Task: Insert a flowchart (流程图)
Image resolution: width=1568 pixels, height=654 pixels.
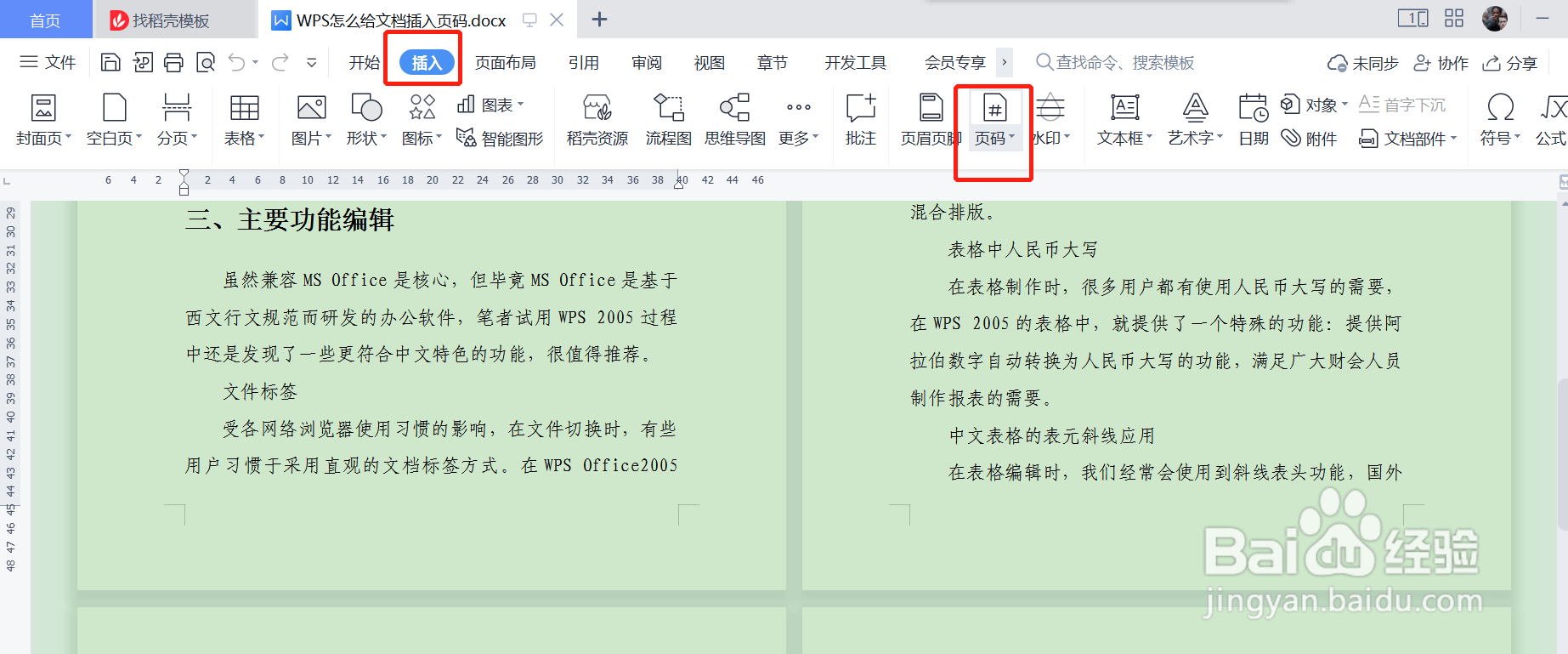Action: (668, 120)
